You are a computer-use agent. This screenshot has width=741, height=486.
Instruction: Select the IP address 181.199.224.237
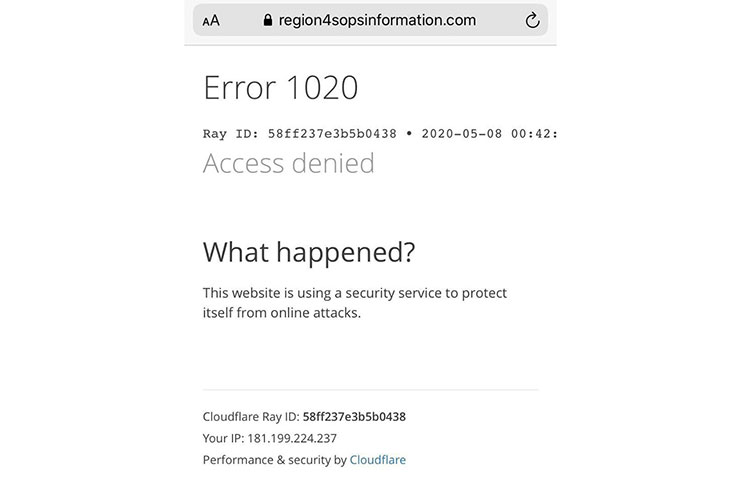(x=292, y=438)
